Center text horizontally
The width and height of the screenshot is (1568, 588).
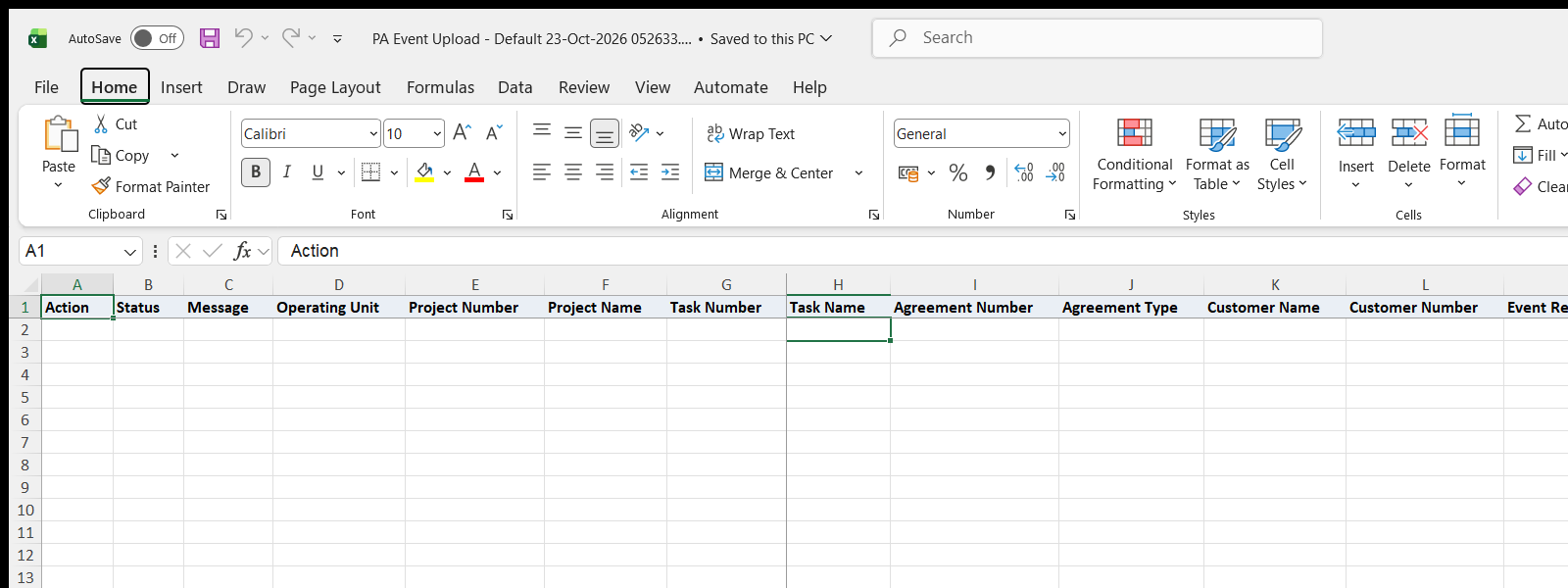tap(573, 172)
